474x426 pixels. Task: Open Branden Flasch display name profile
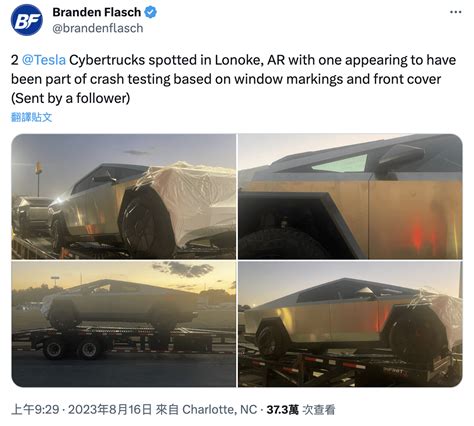(97, 12)
